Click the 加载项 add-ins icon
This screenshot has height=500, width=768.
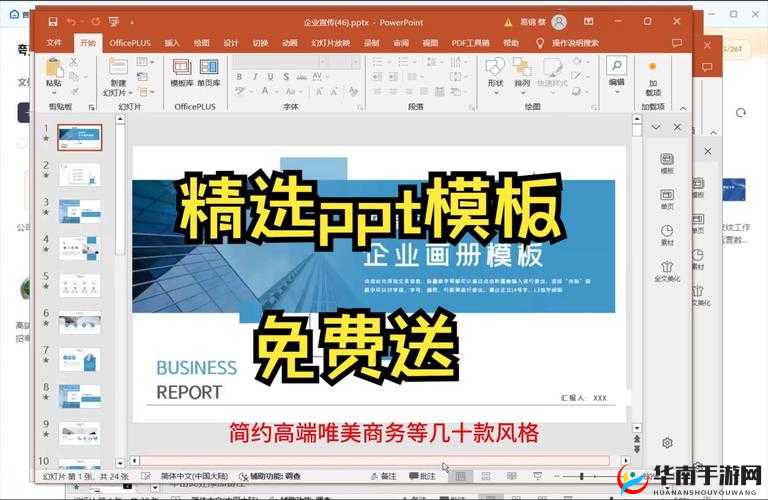pyautogui.click(x=652, y=66)
